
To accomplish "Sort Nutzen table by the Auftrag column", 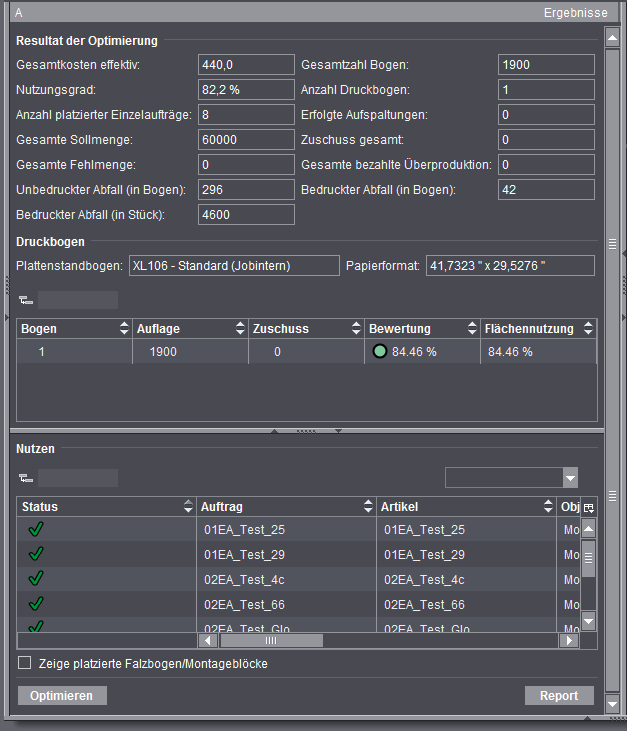I will click(368, 506).
